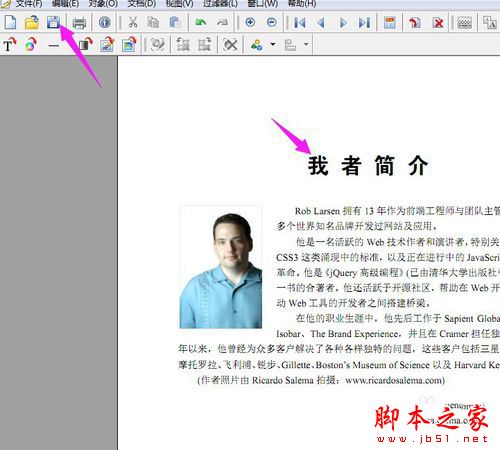Delete page using the red X page icon
The height and width of the screenshot is (450, 500).
tap(438, 22)
